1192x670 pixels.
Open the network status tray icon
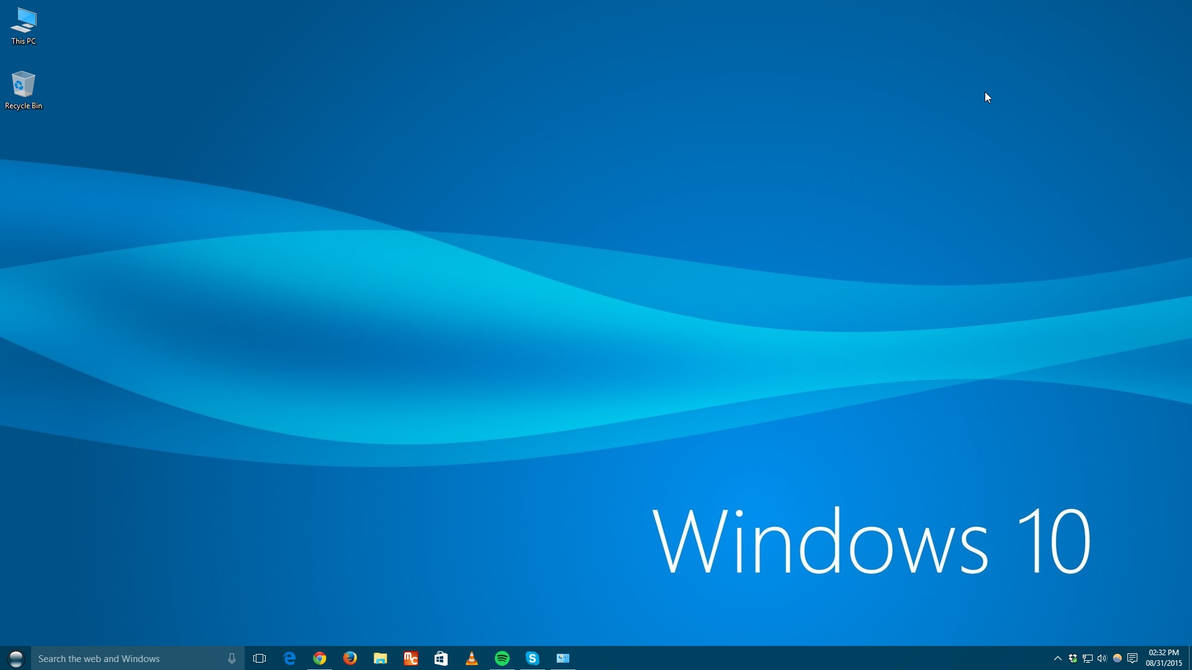1088,659
